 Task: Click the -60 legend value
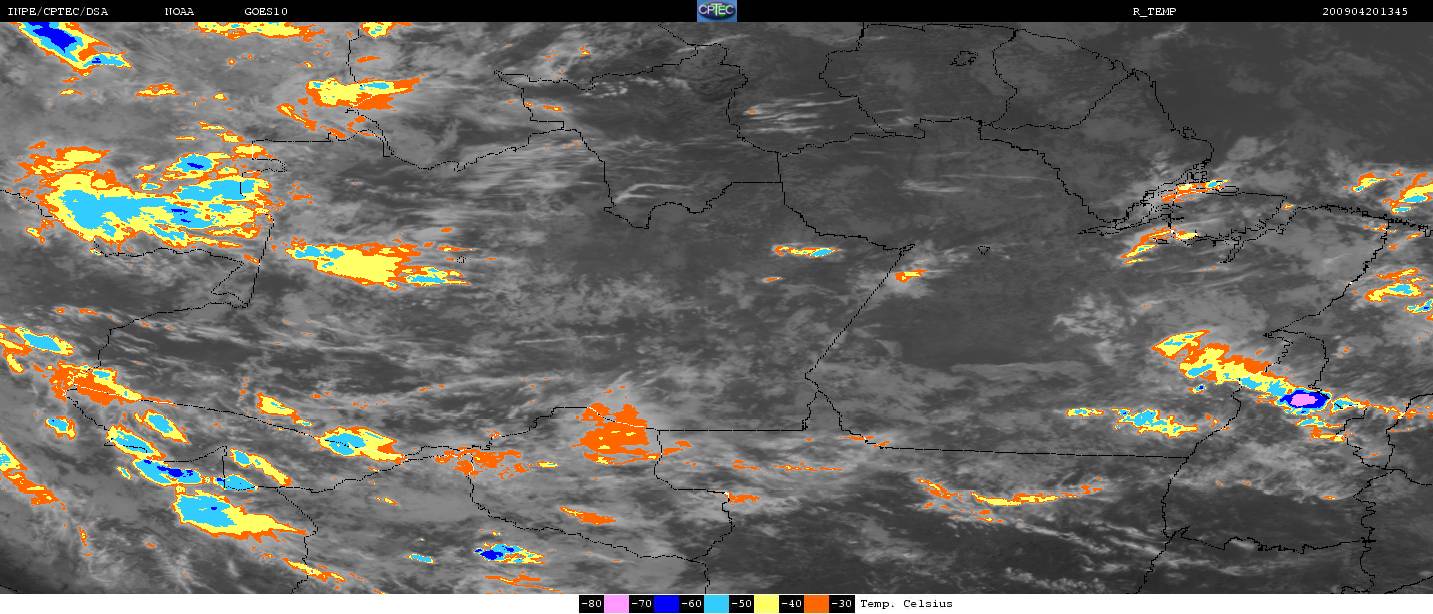691,603
